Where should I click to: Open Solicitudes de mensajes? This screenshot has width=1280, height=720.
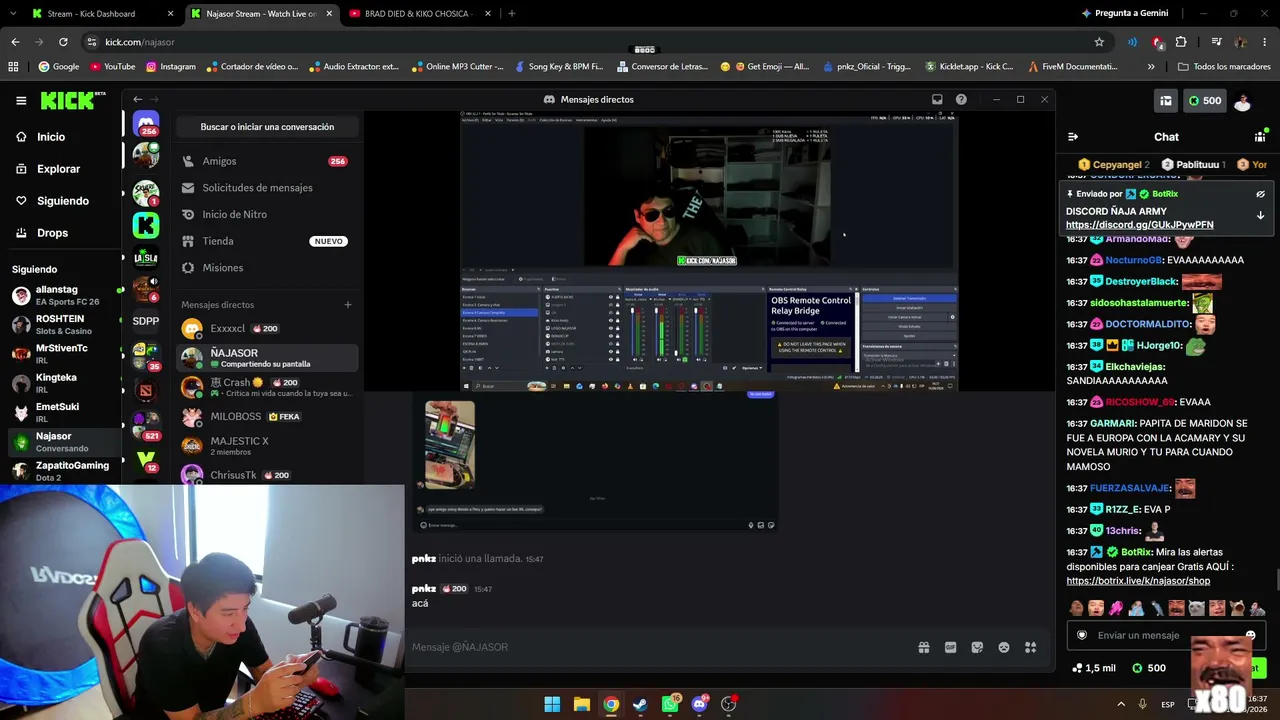tap(265, 188)
